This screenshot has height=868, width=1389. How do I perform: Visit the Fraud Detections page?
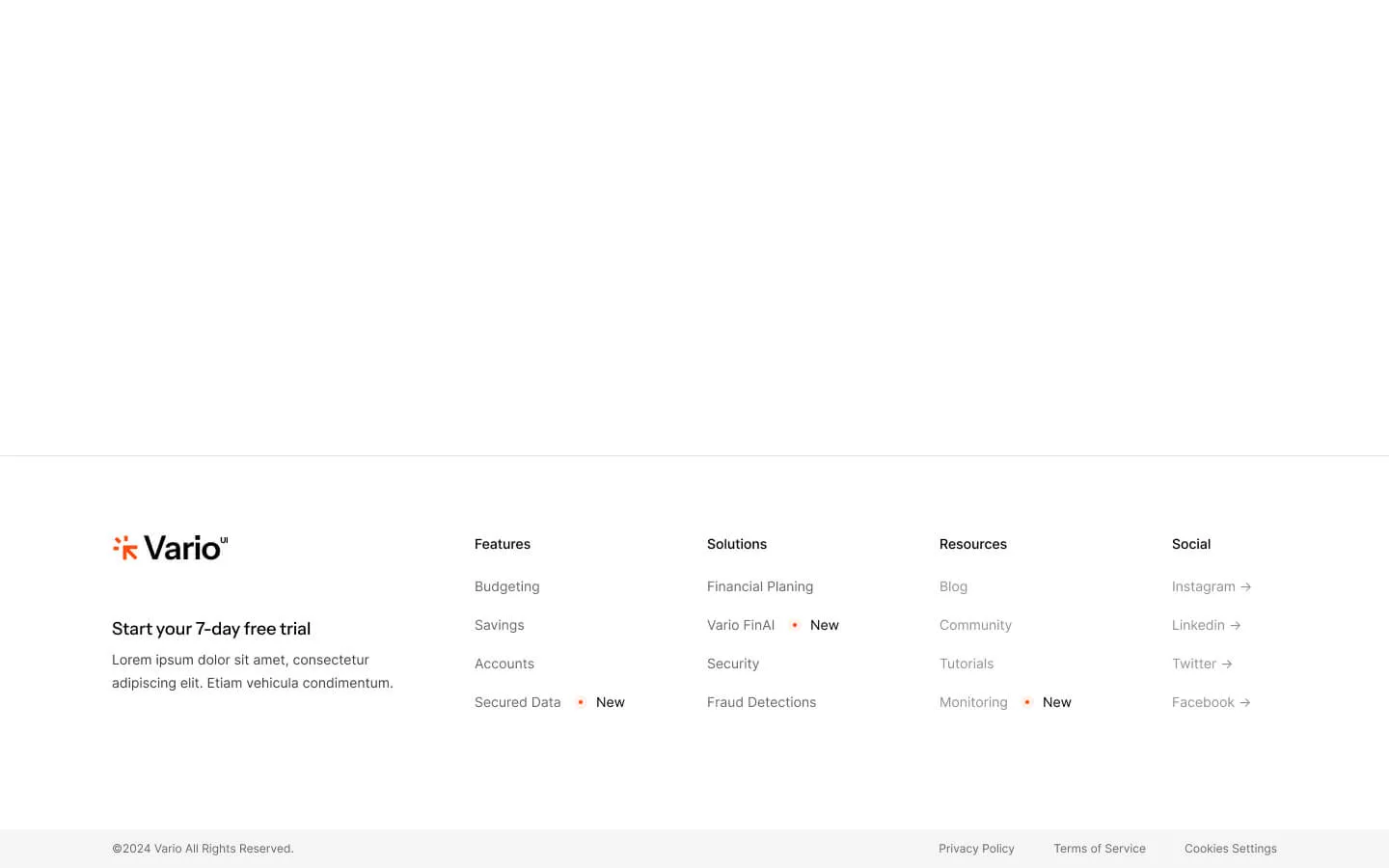(x=761, y=702)
